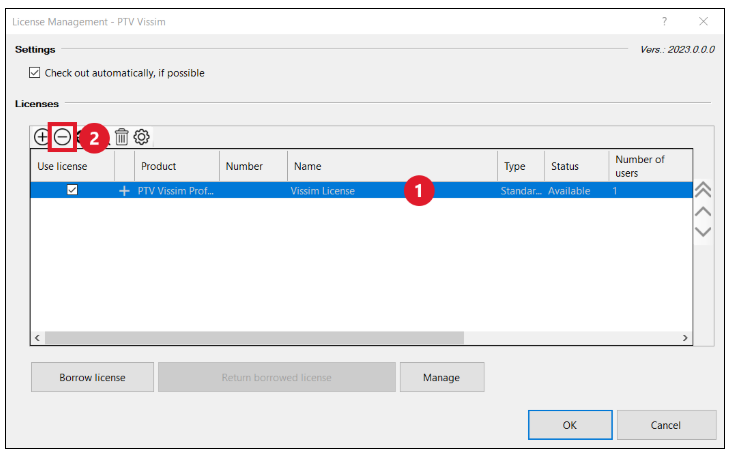This screenshot has height=455, width=733.
Task: Delete license using the trash can icon
Action: click(x=122, y=137)
